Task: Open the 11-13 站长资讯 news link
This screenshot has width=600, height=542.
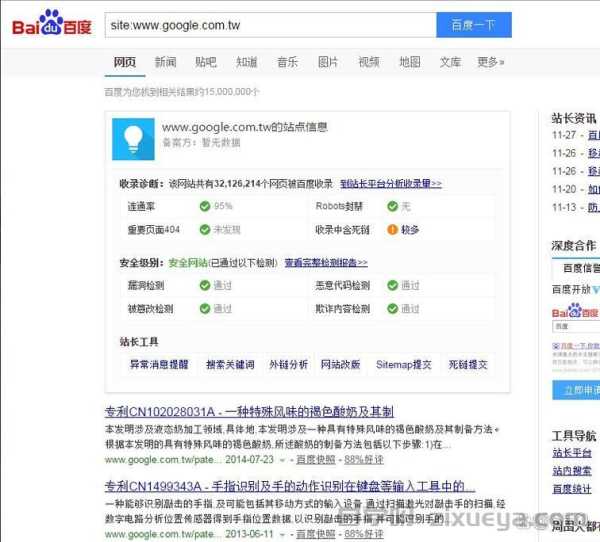Action: 594,207
